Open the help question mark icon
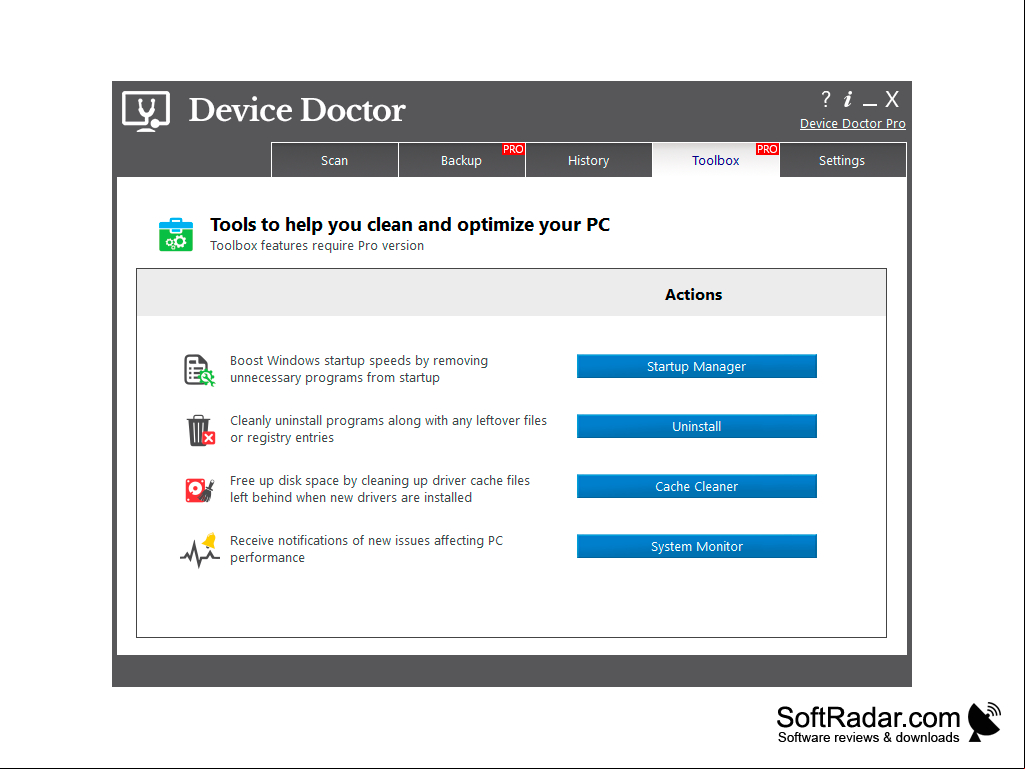 point(826,99)
